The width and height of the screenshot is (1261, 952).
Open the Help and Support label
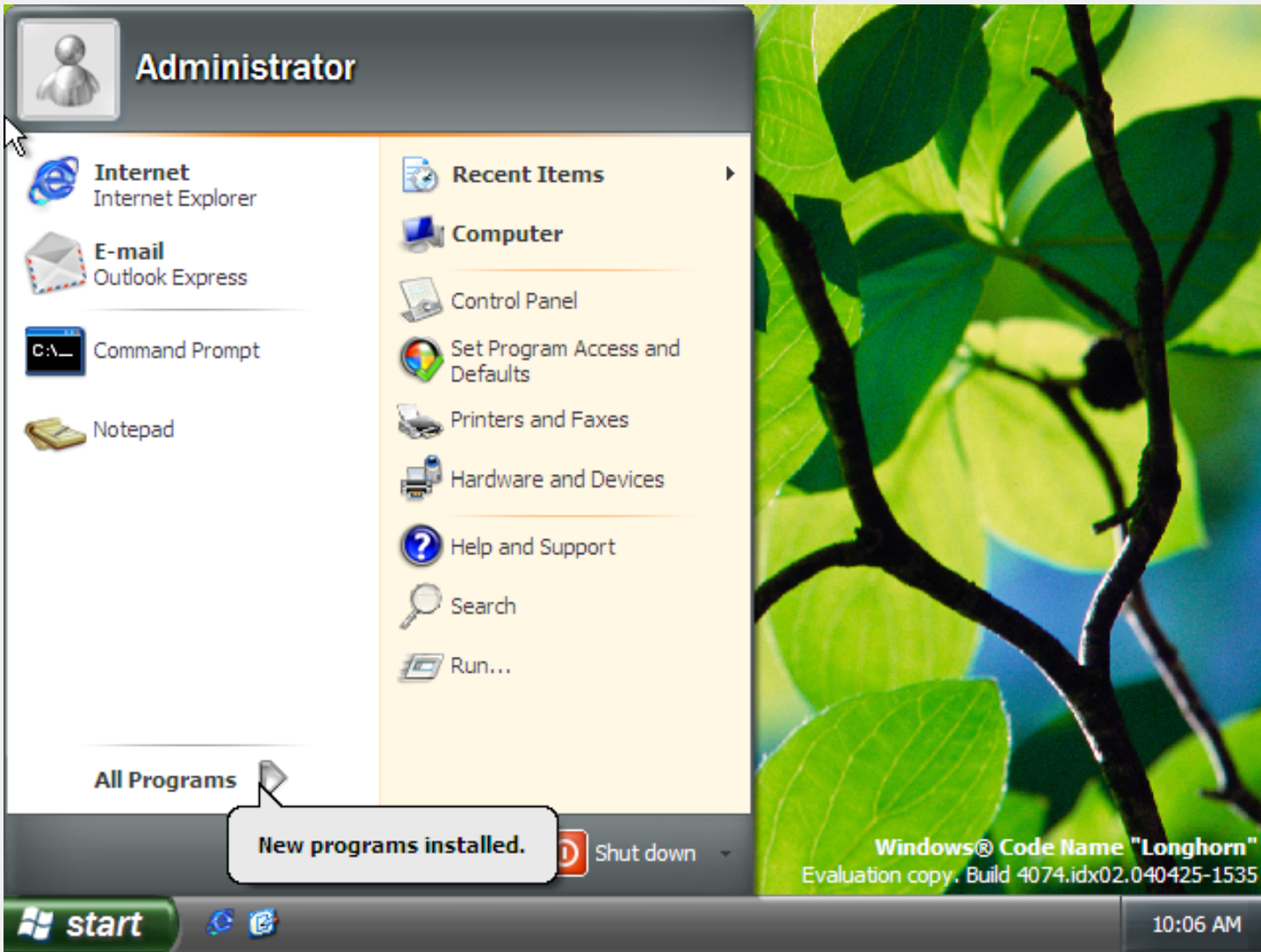(532, 547)
